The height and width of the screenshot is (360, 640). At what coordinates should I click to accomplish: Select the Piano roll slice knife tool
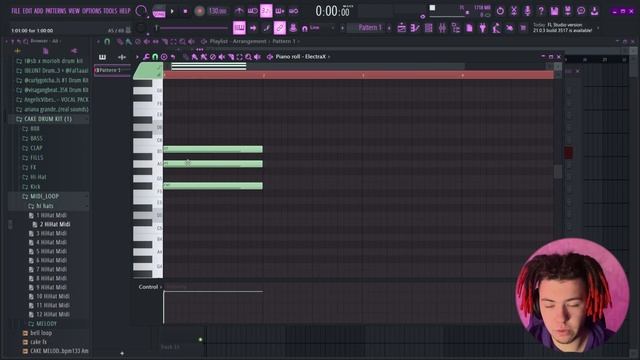click(x=231, y=57)
